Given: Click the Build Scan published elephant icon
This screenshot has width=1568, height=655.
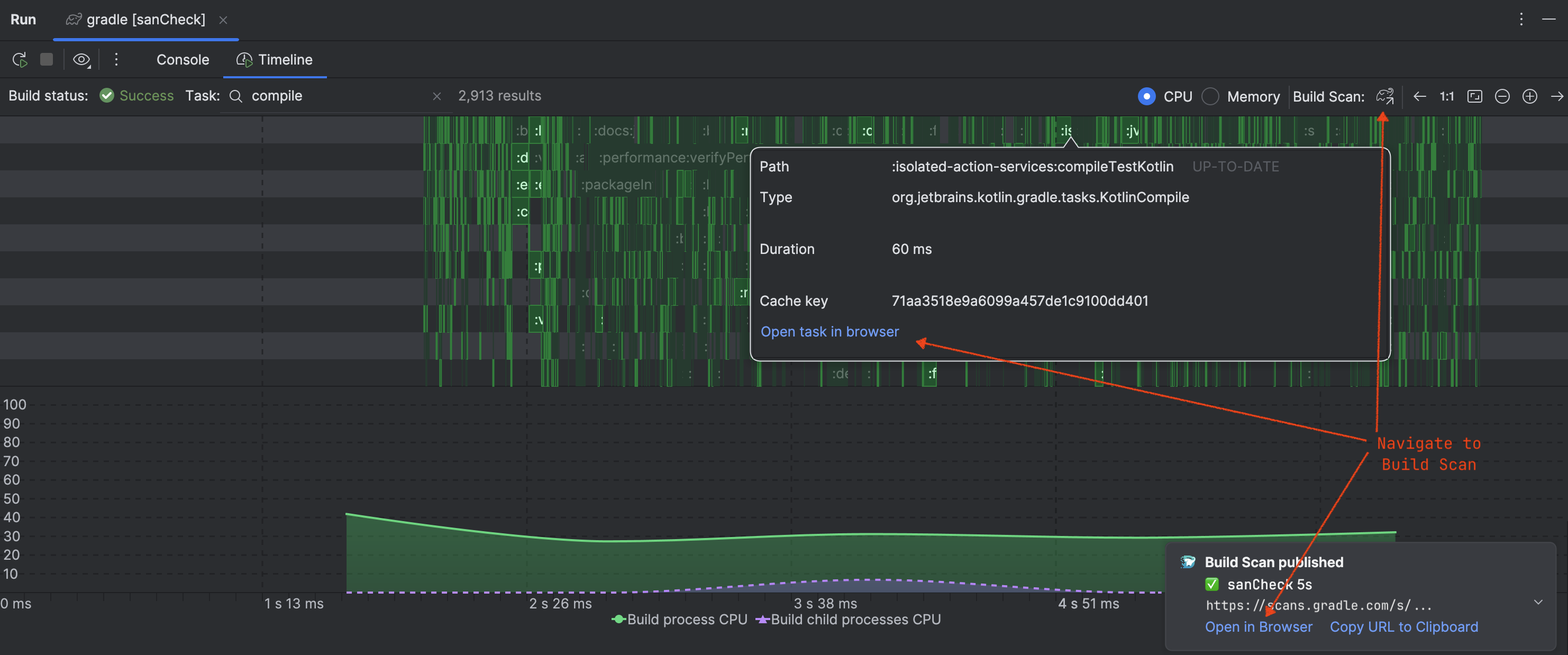Looking at the screenshot, I should pyautogui.click(x=1188, y=562).
